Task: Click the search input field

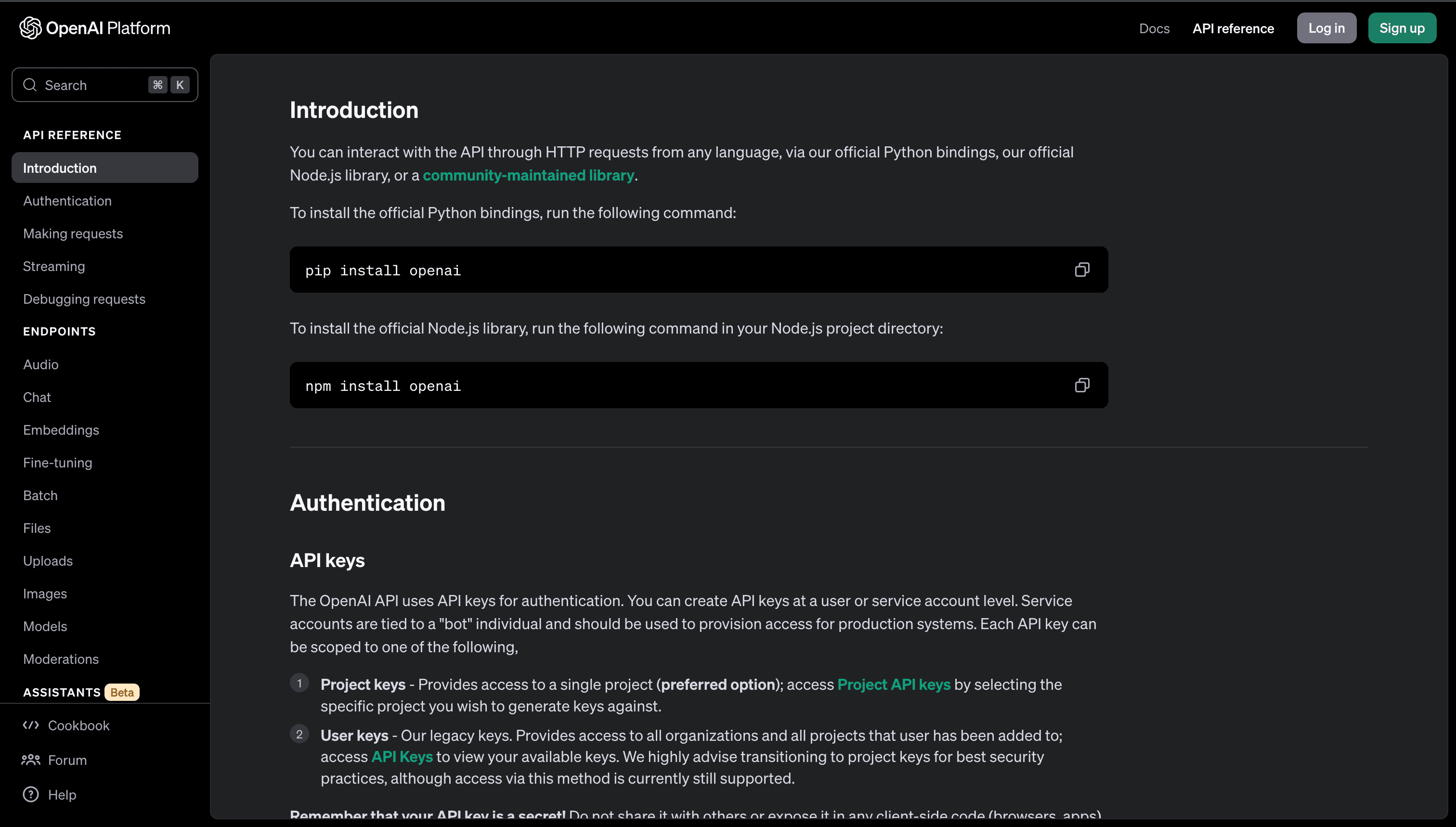Action: click(104, 84)
